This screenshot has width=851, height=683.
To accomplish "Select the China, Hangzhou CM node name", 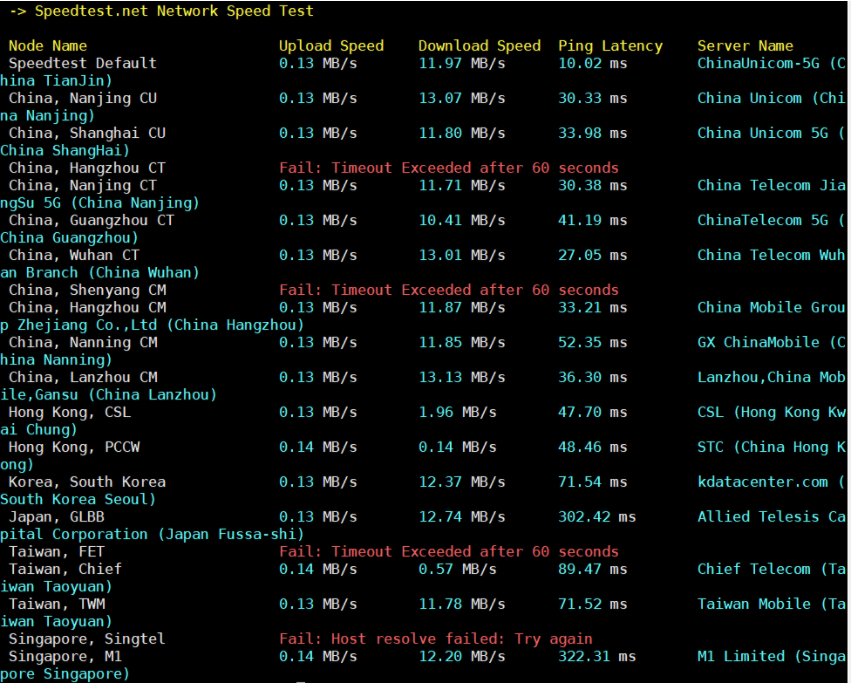I will pos(87,307).
